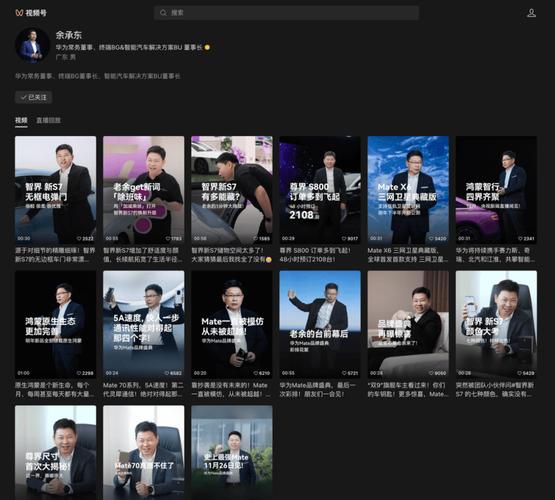
Task: Click the yellow verification badge icon
Action: 207,47
